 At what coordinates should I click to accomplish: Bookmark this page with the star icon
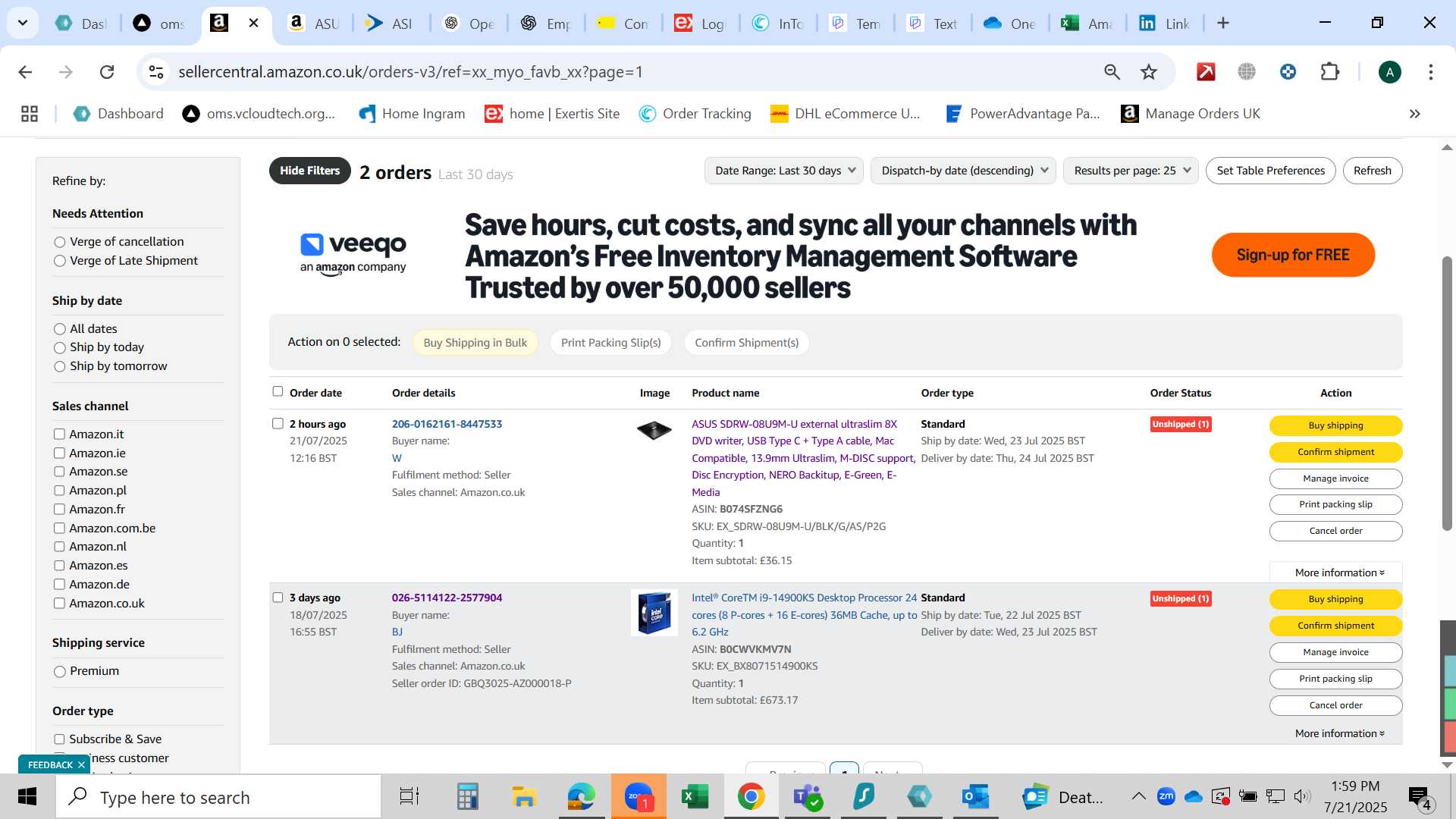1149,72
